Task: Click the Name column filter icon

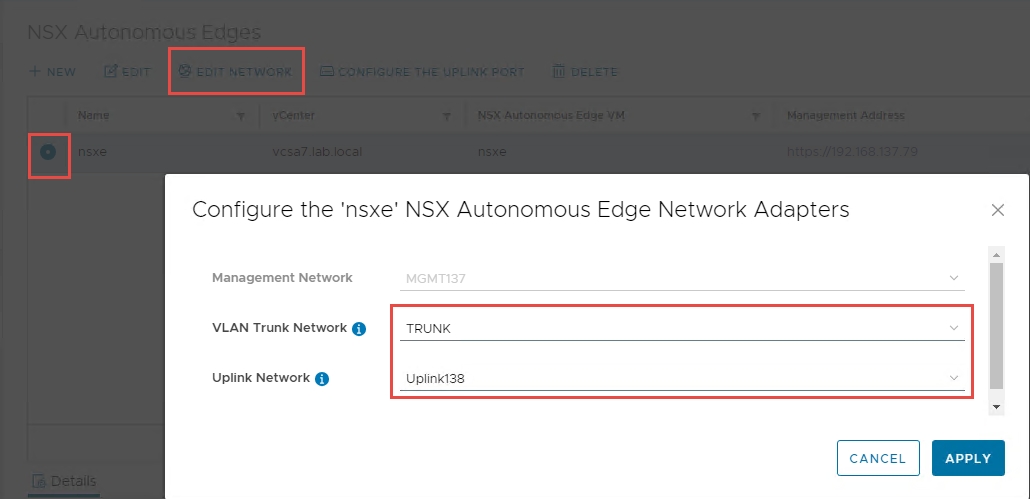Action: [241, 116]
